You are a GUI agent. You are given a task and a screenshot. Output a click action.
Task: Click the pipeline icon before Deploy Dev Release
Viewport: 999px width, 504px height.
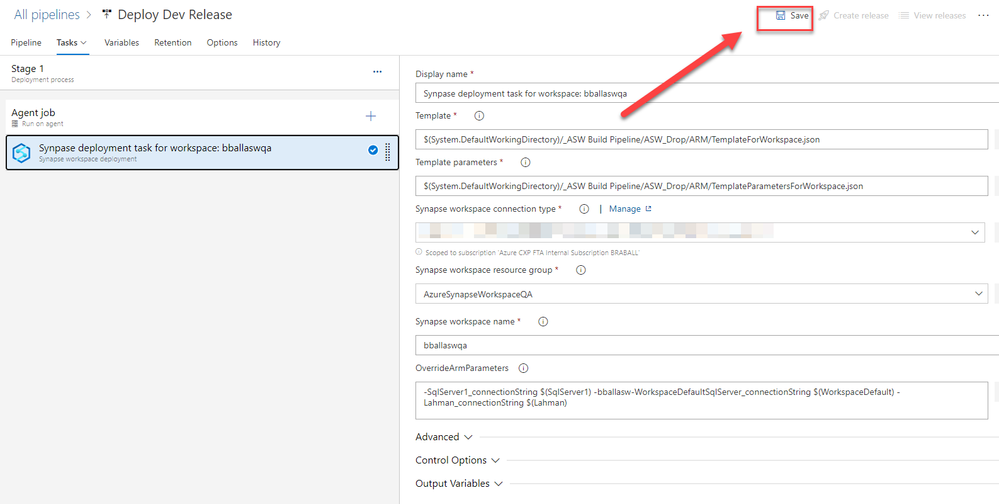tap(106, 14)
